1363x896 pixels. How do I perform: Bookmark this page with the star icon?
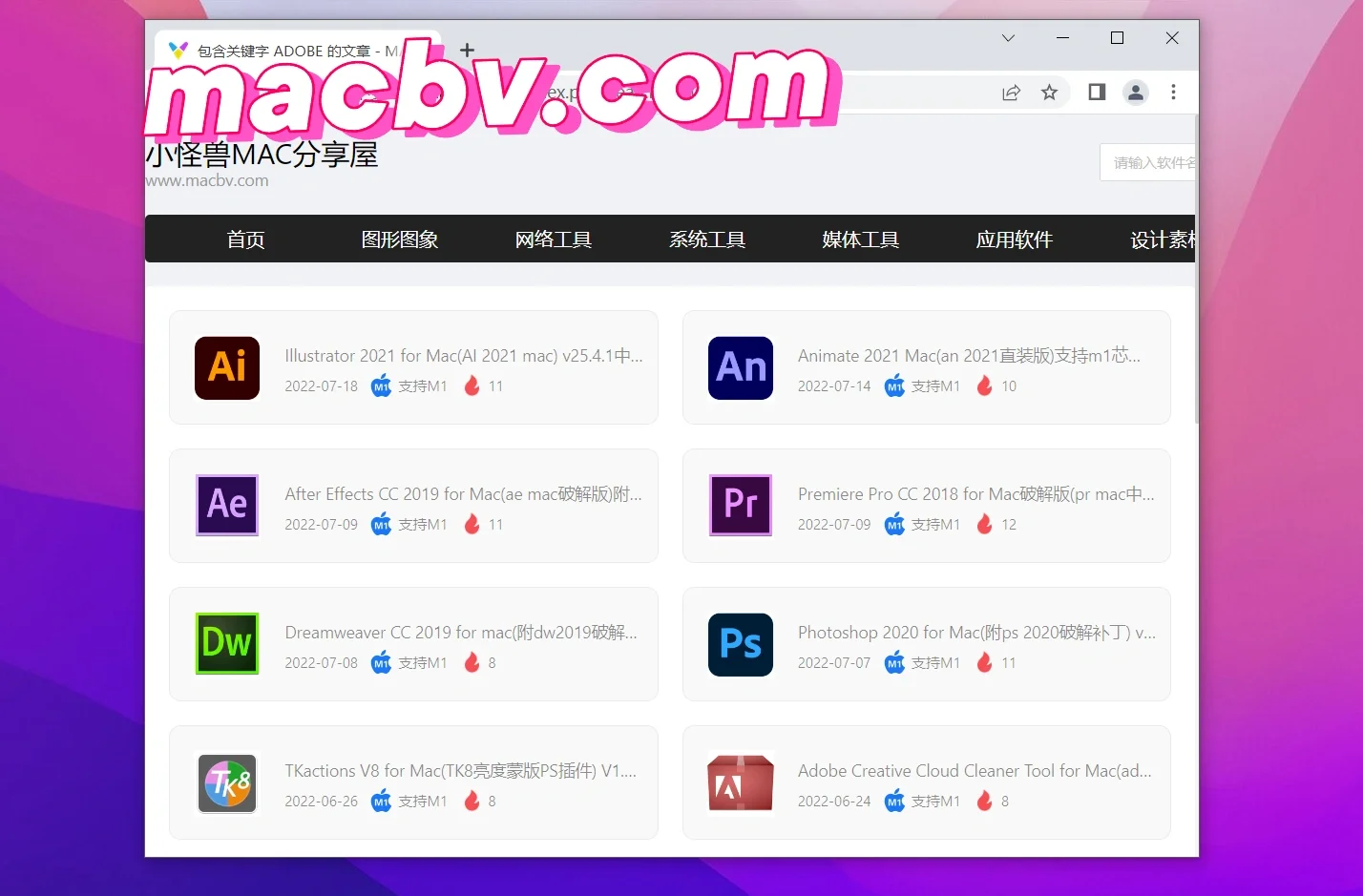point(1049,93)
